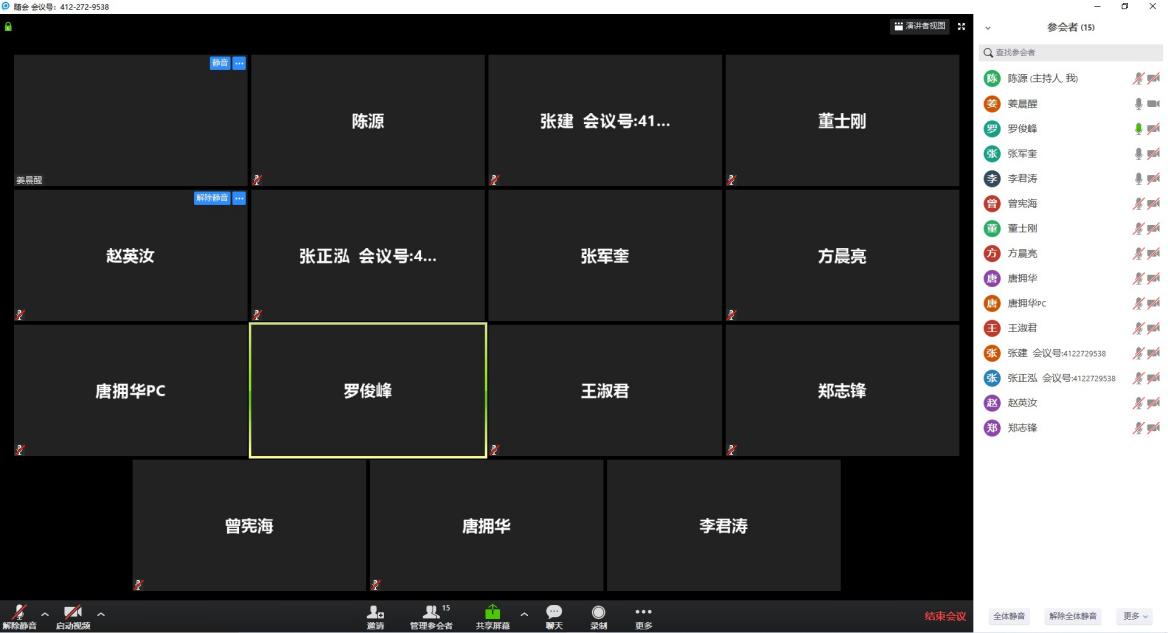Screen dimensions: 1168x633
Task: Open the 更多 three-dots toolbar icon
Action: coord(643,611)
